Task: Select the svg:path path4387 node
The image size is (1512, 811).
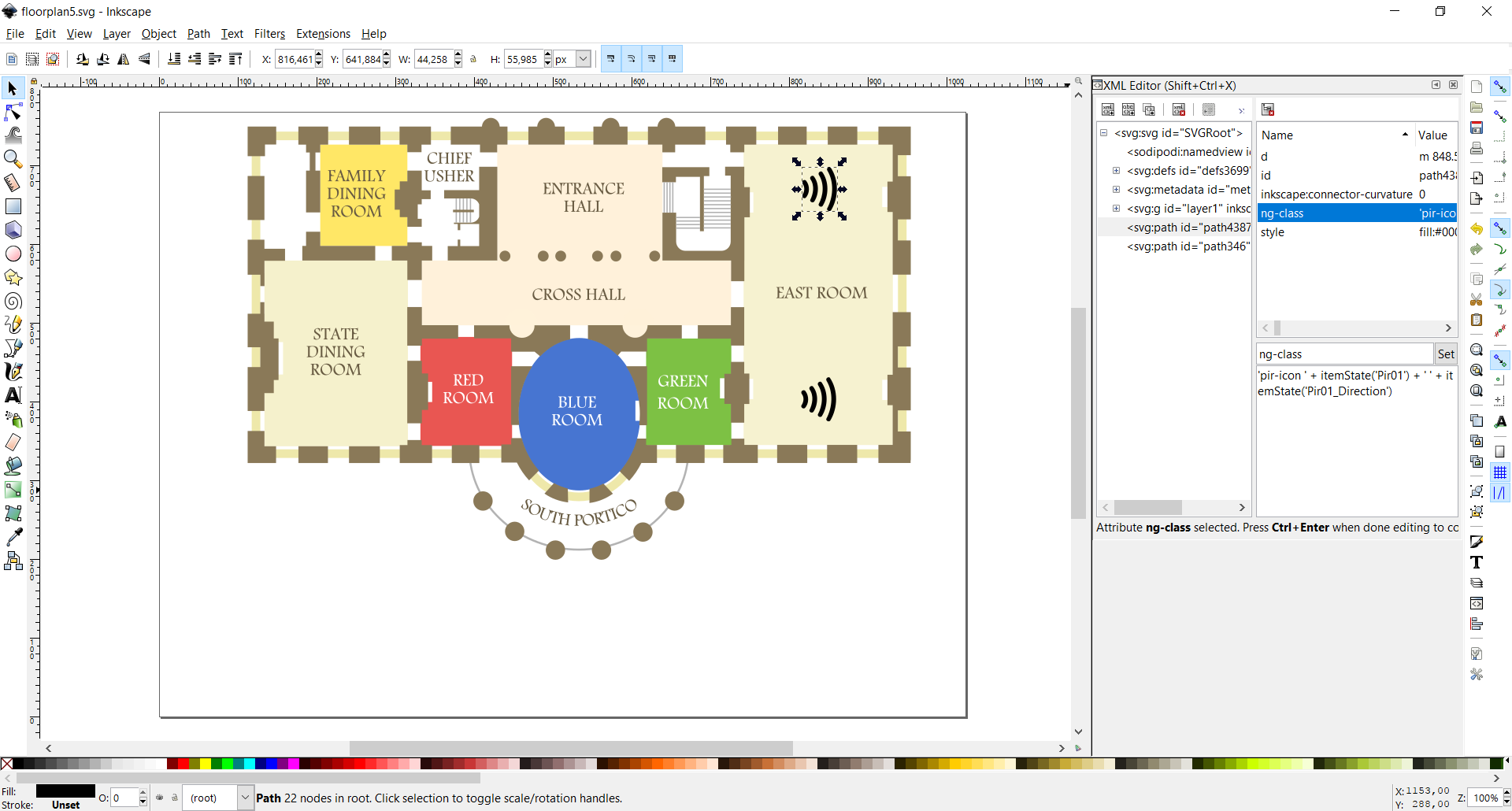Action: coord(1188,228)
